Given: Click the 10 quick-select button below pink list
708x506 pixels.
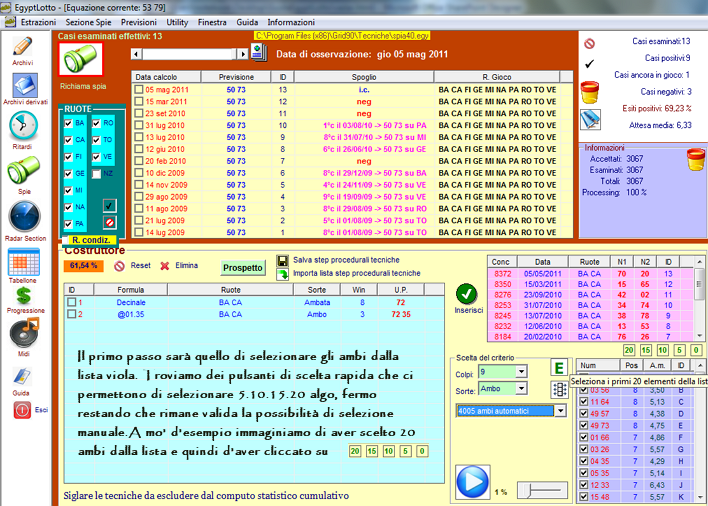Looking at the screenshot, I should coord(663,350).
